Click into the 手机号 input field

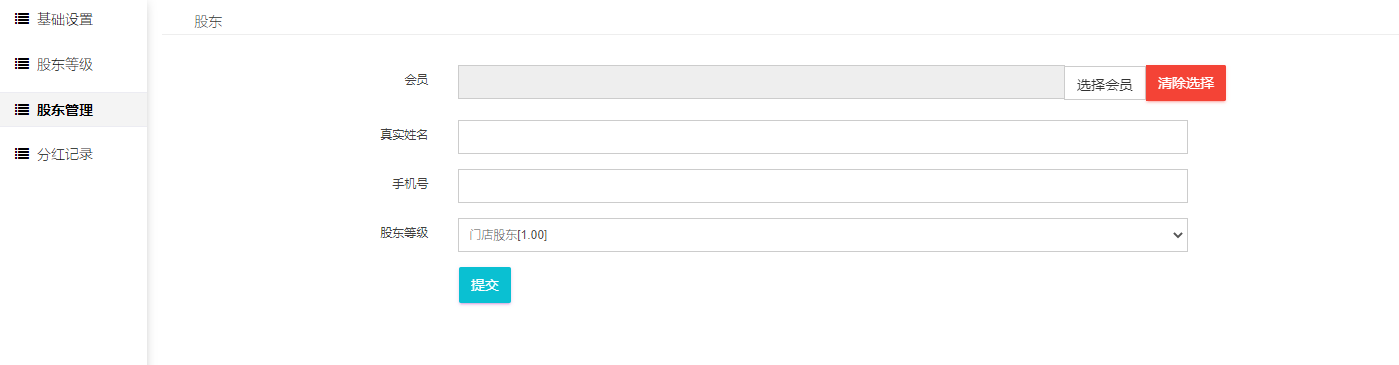click(x=822, y=186)
